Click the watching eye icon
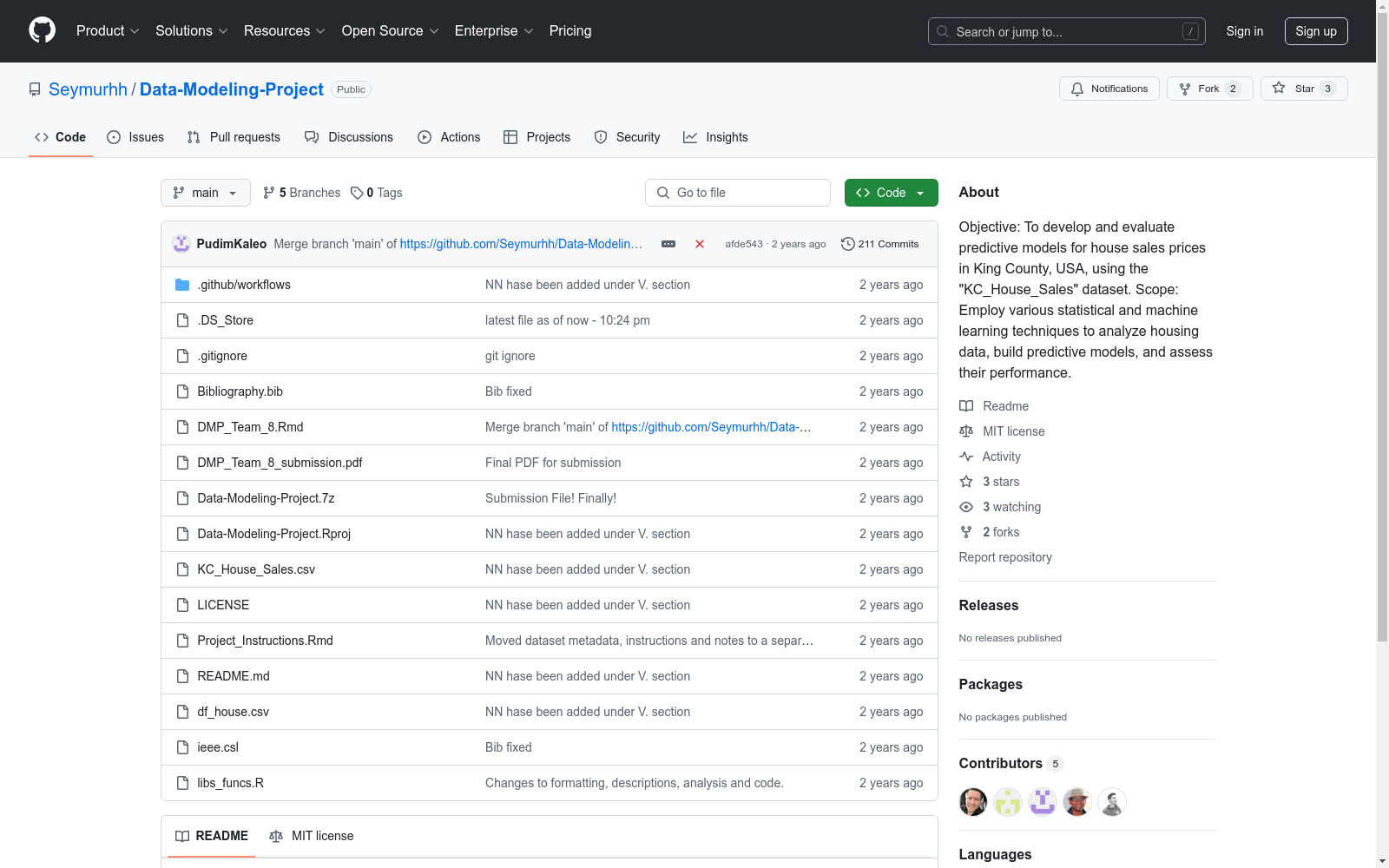 966,507
